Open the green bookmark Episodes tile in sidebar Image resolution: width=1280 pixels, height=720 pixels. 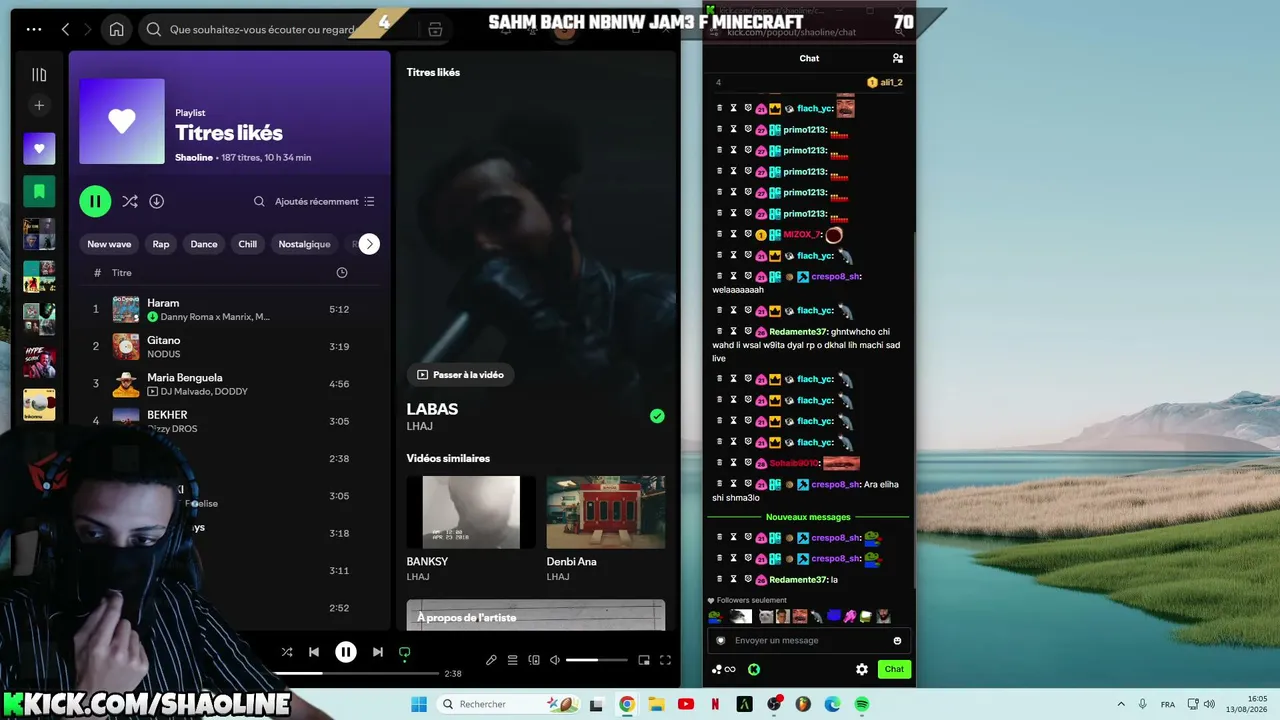tap(39, 191)
